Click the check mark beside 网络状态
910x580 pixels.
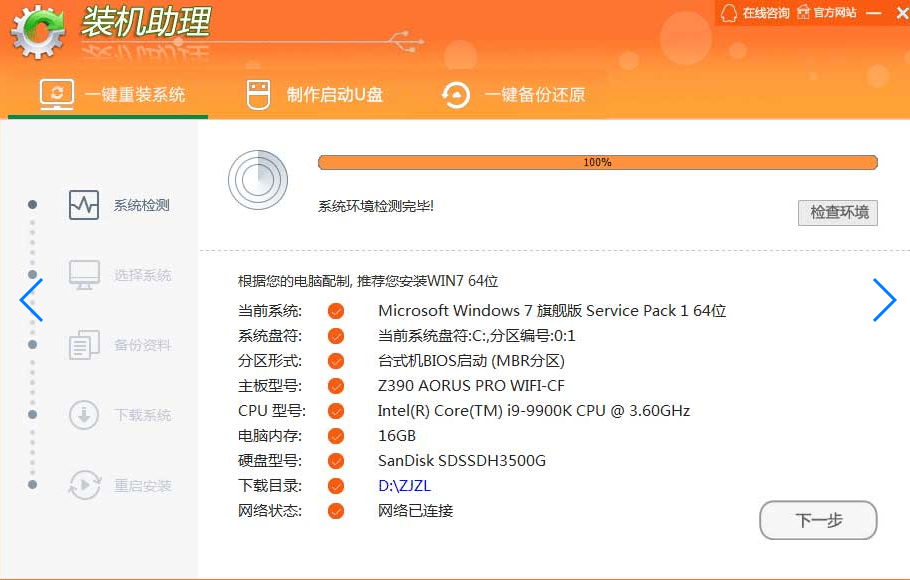[336, 511]
